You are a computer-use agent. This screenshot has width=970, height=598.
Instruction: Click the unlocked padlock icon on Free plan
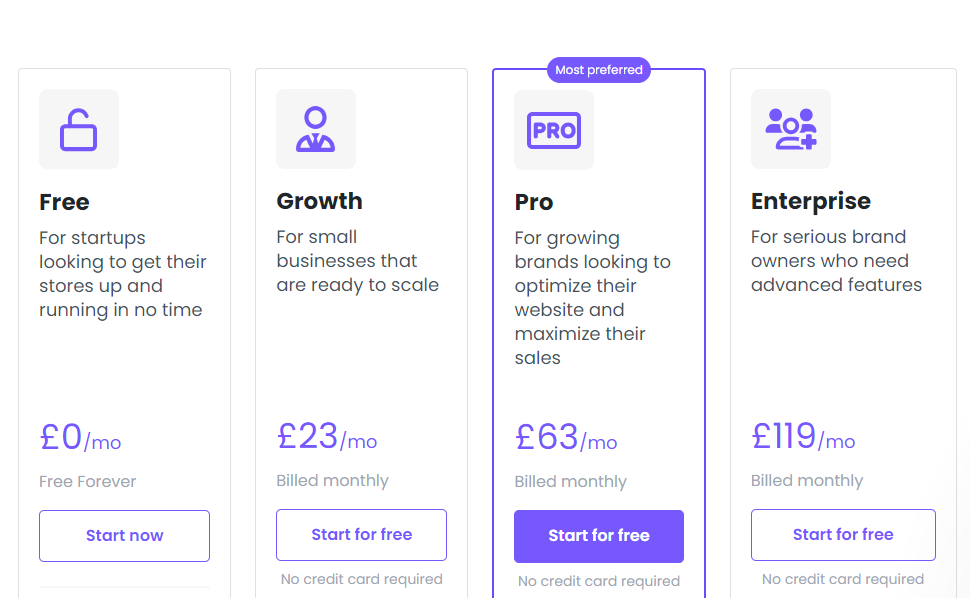pyautogui.click(x=79, y=129)
